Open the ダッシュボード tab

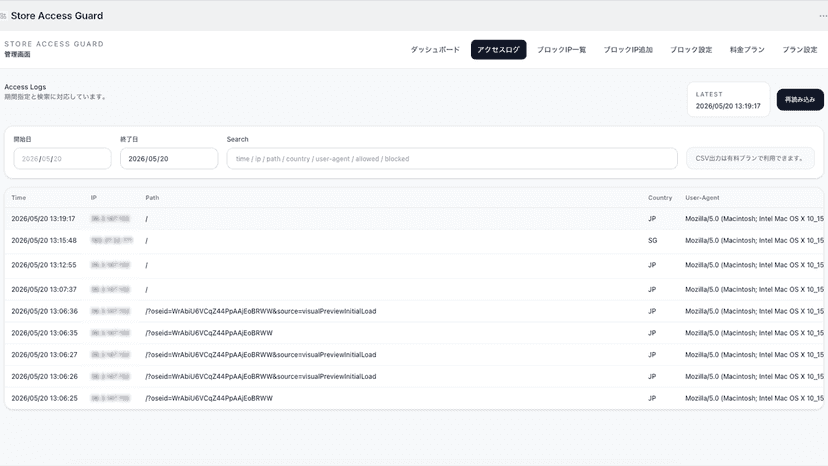pyautogui.click(x=435, y=50)
